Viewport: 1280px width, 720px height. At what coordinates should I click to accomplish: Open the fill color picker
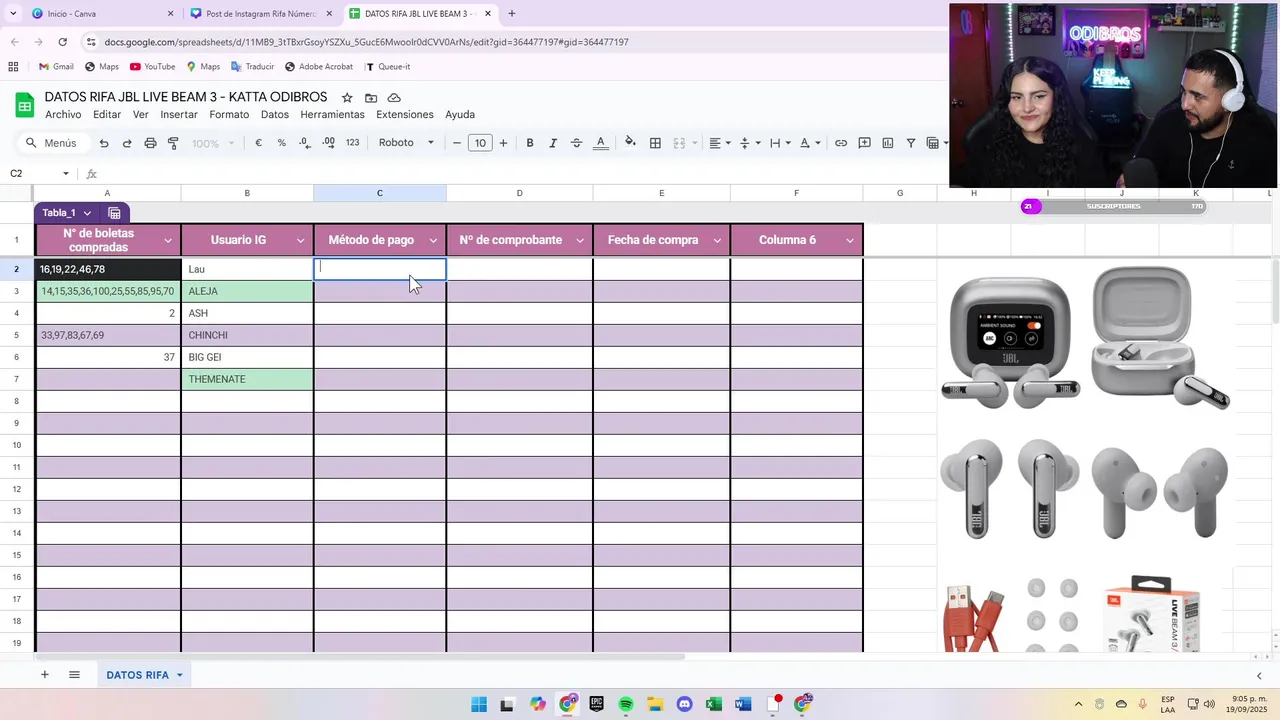click(x=630, y=142)
